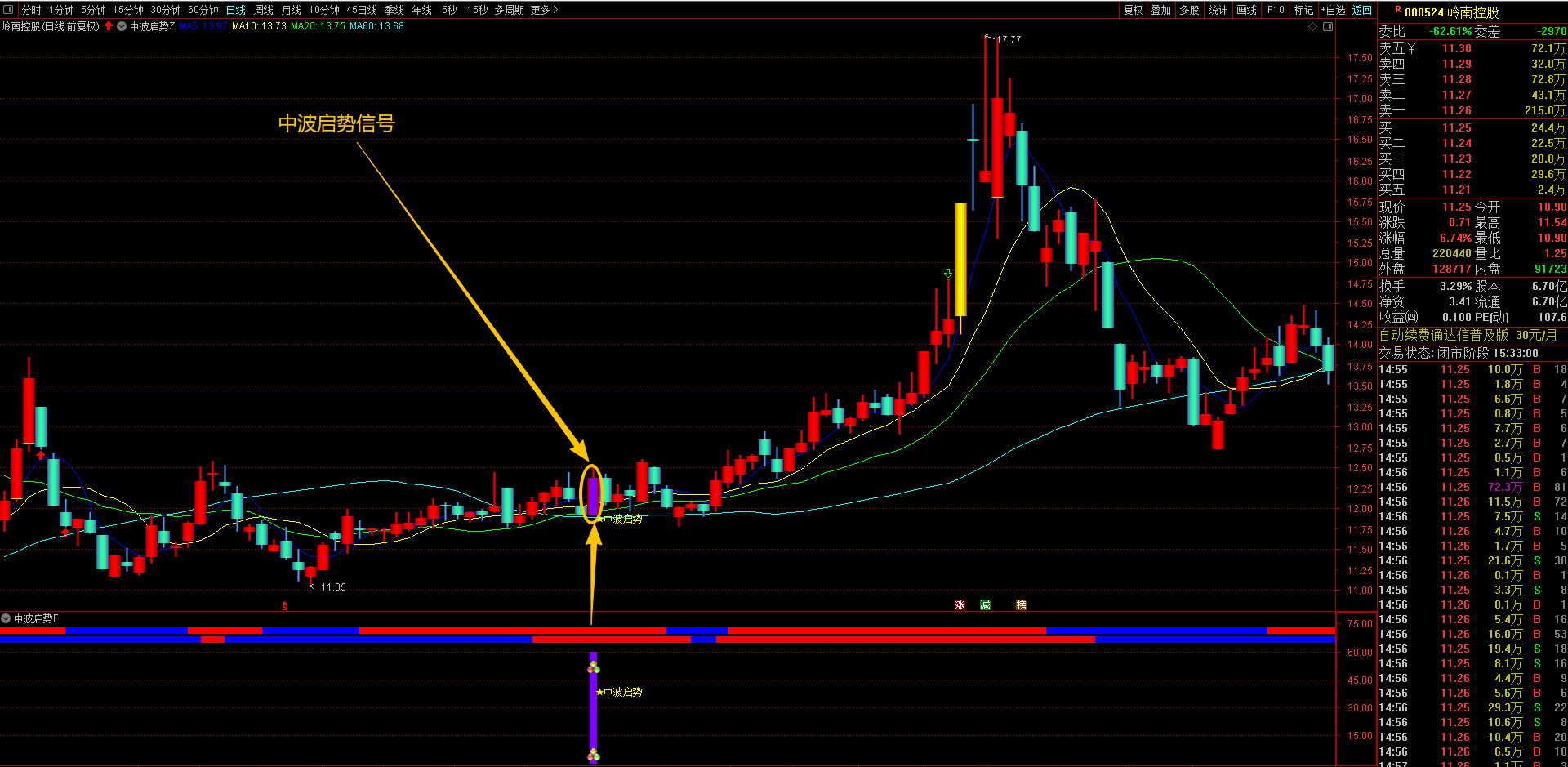This screenshot has height=767, width=1568.
Task: Select the 日线 period tab
Action: tap(235, 10)
